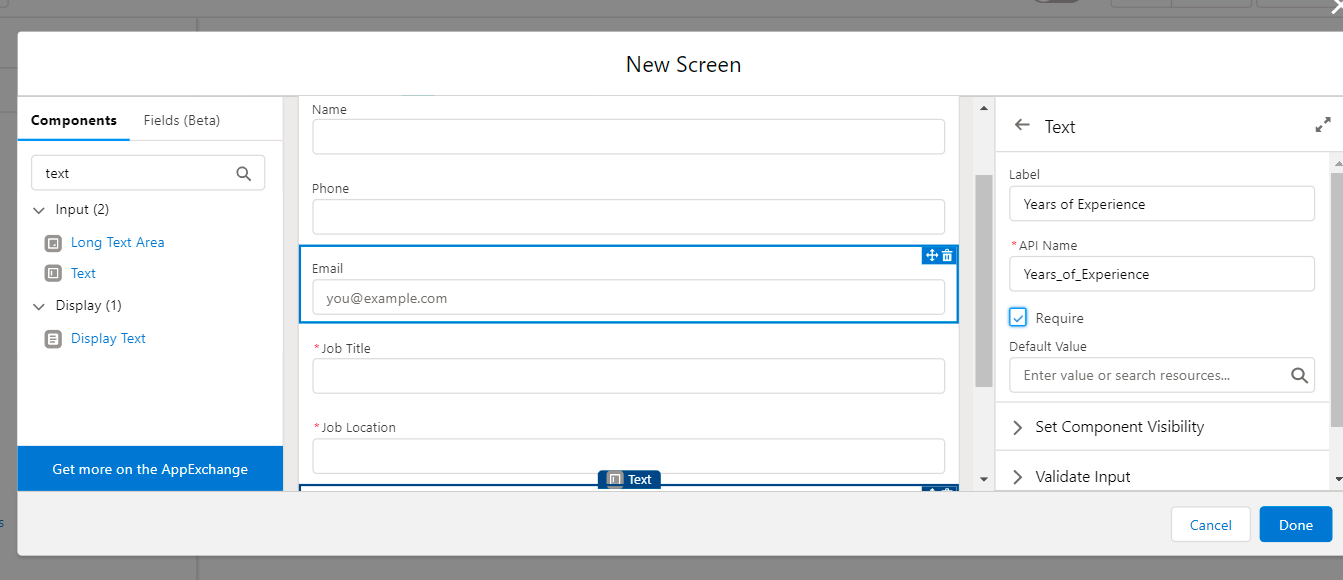
Task: Click the Display Text component icon
Action: point(53,339)
